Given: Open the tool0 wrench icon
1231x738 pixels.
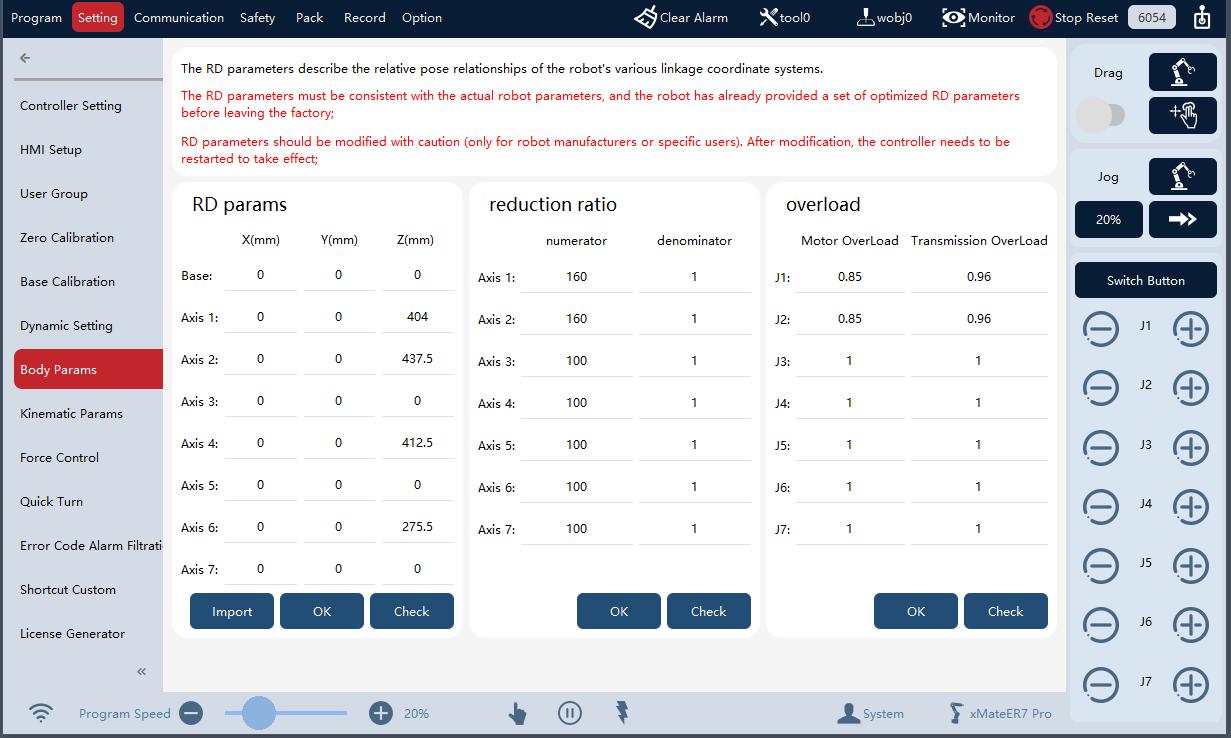Looking at the screenshot, I should 768,17.
